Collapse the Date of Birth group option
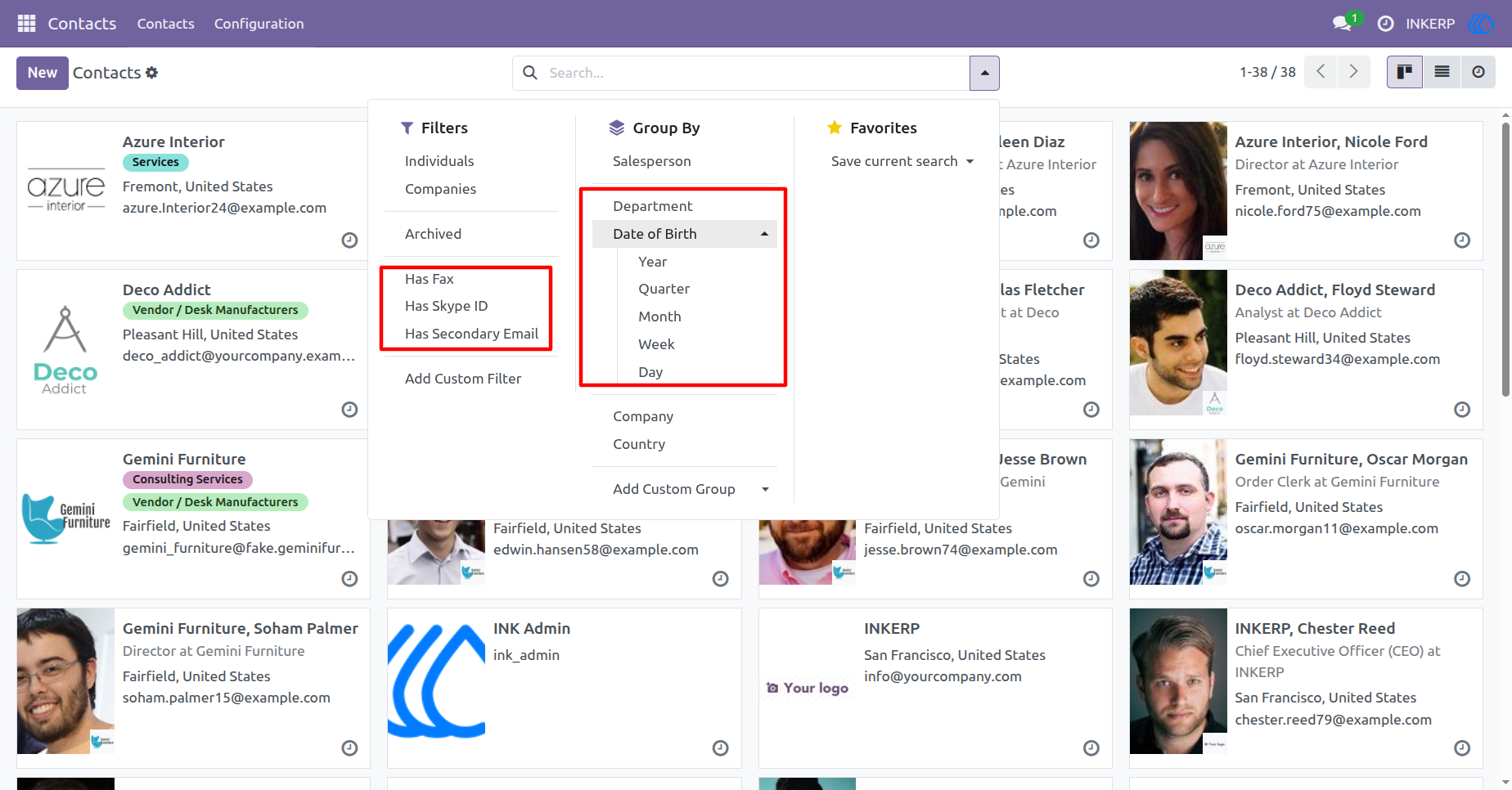The image size is (1512, 790). (684, 234)
